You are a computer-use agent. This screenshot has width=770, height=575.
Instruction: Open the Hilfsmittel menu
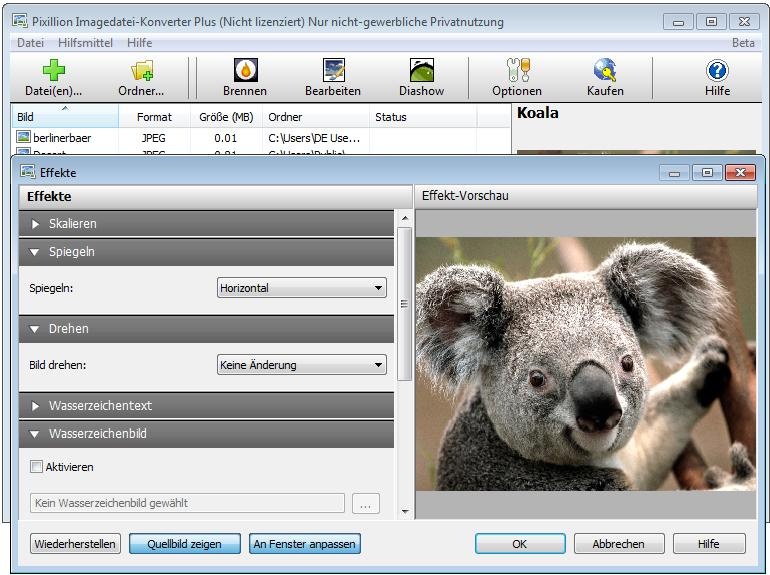[x=85, y=43]
